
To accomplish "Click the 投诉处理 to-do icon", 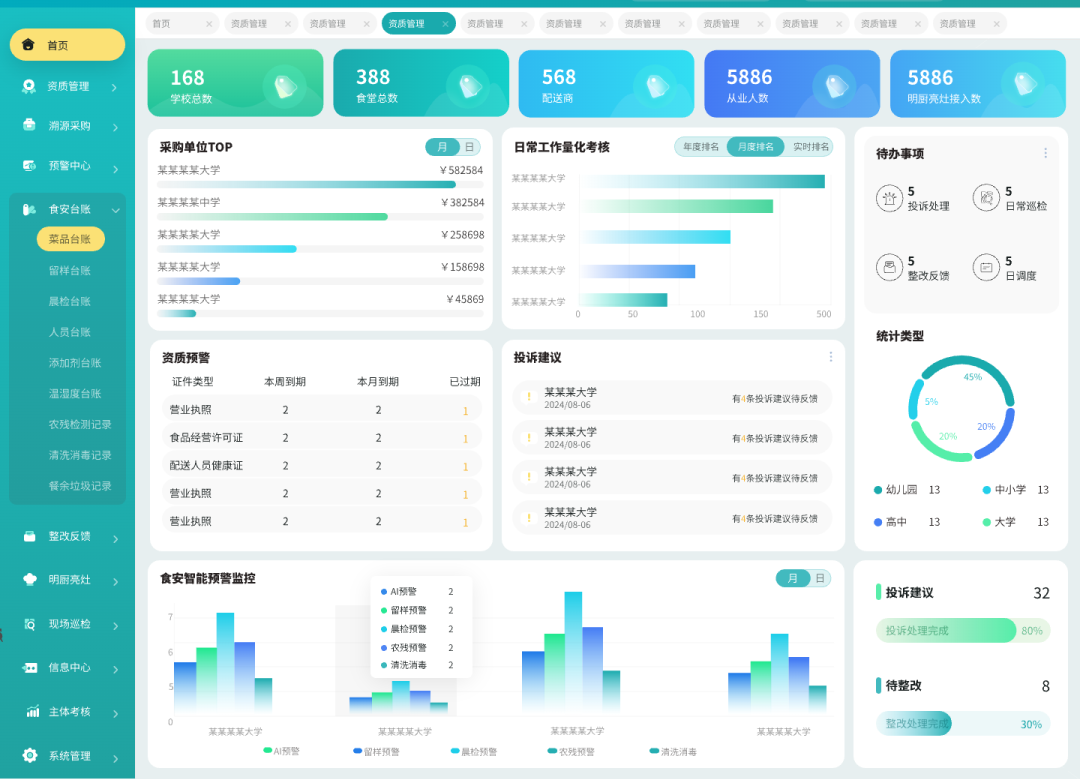I will 889,198.
